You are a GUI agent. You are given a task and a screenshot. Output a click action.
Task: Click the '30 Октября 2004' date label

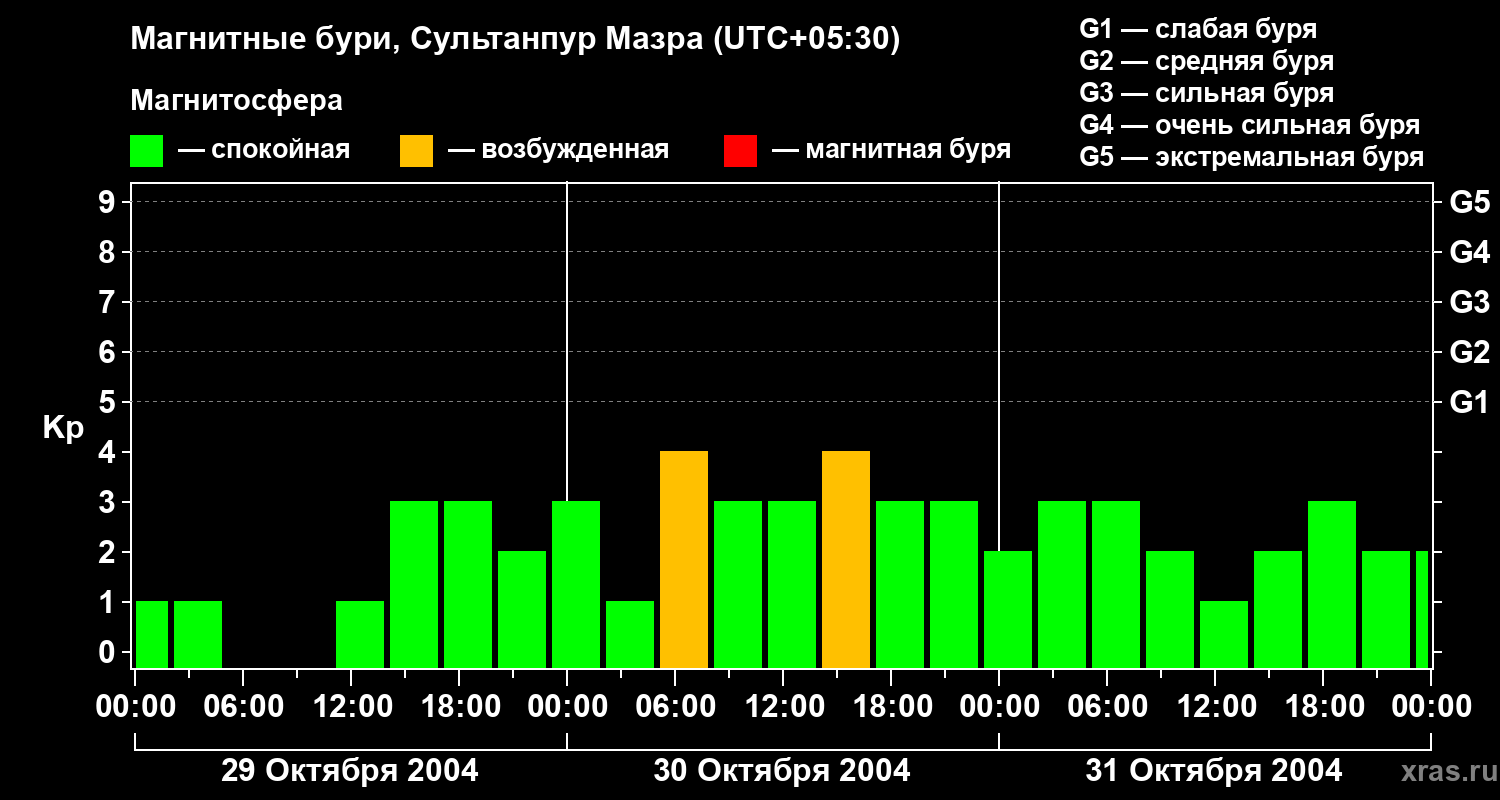coord(782,770)
